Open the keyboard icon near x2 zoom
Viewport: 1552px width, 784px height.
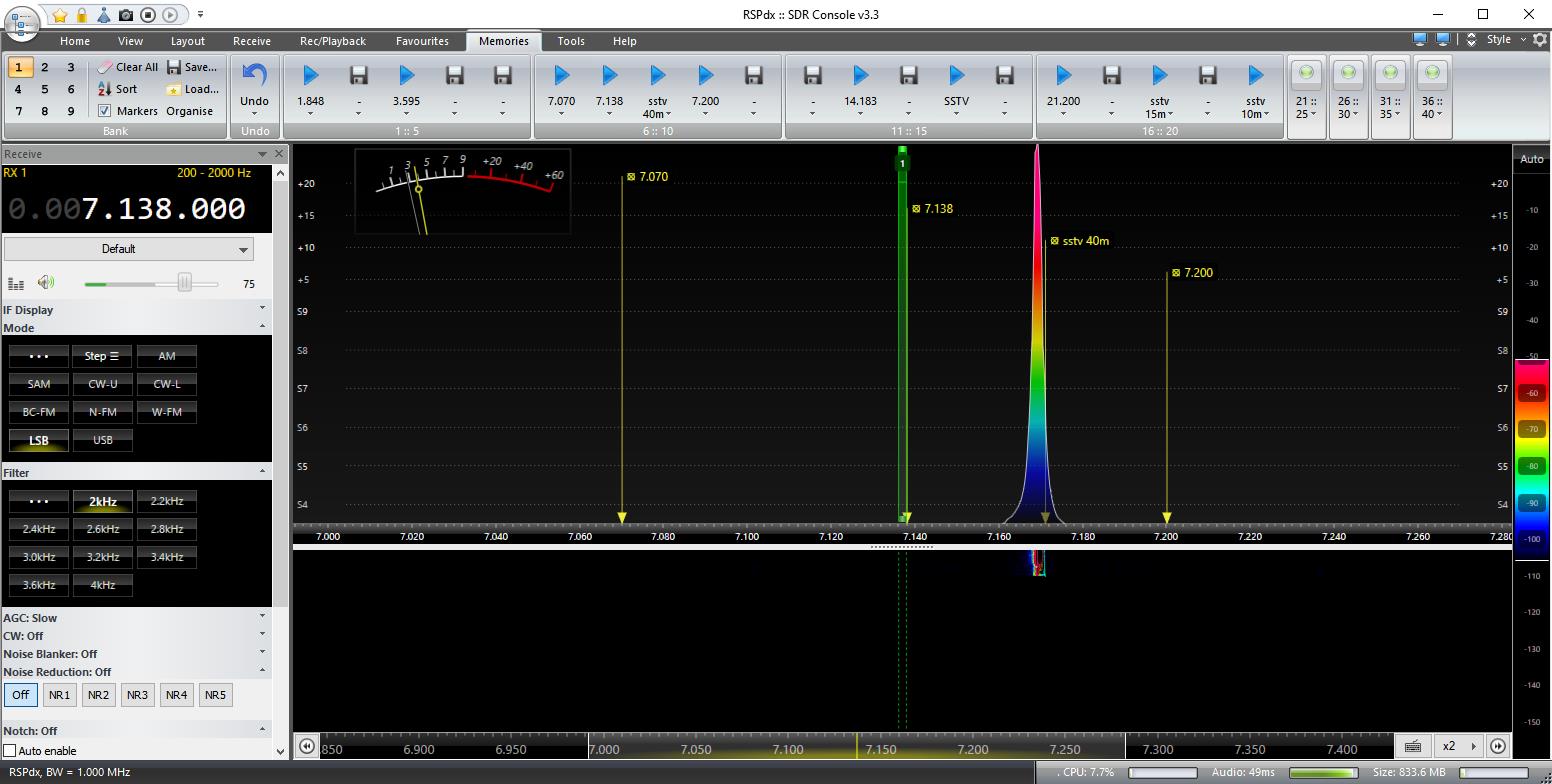[1412, 746]
